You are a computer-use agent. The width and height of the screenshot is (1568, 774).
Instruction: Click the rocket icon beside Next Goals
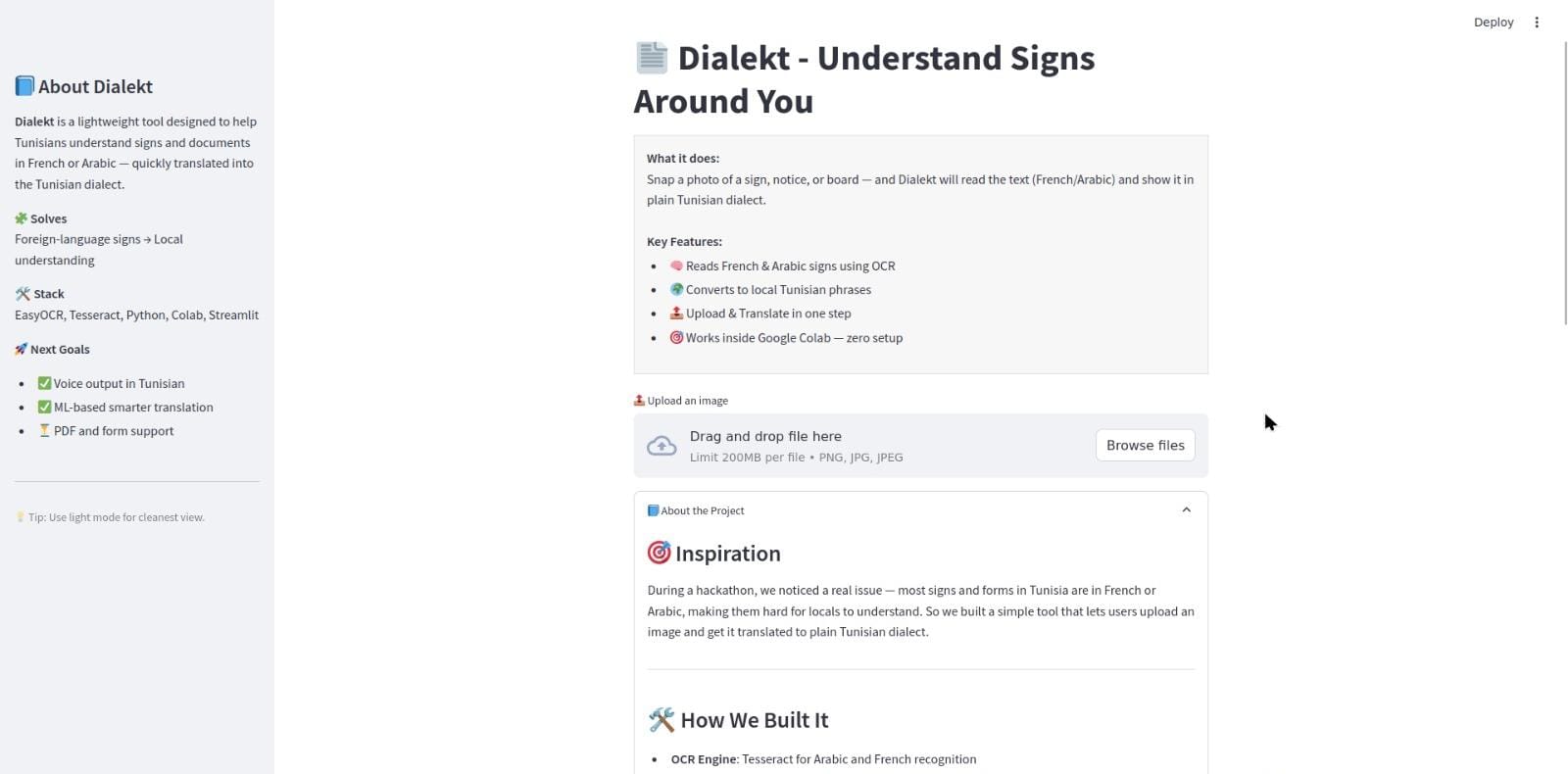click(21, 349)
